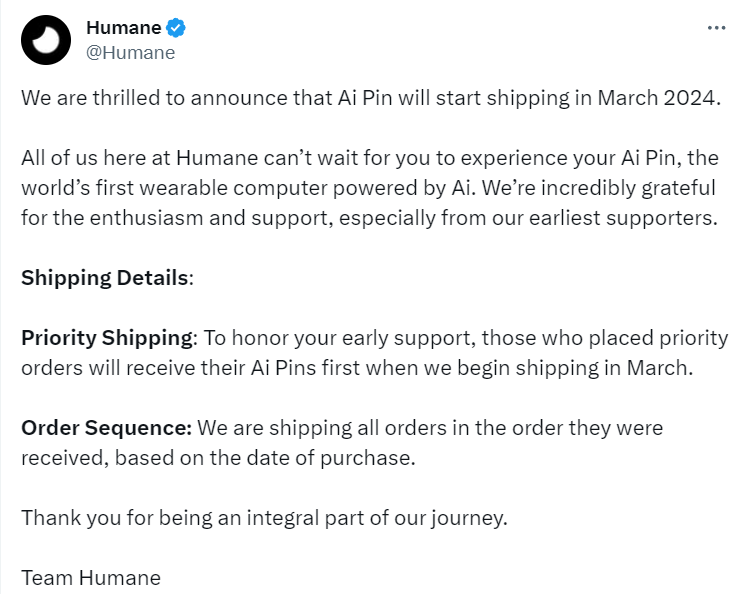Viewport: 749px width, 594px height.
Task: Click the "Team Humane" signature
Action: (91, 577)
